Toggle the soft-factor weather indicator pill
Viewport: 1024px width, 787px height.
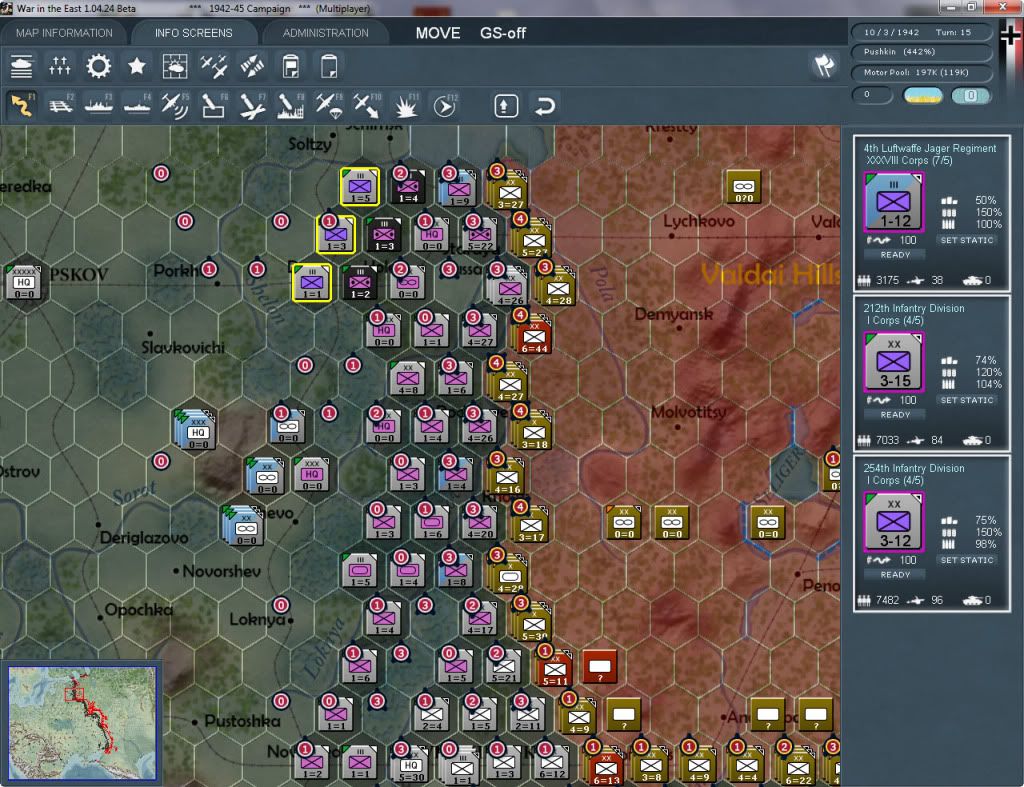coord(923,96)
